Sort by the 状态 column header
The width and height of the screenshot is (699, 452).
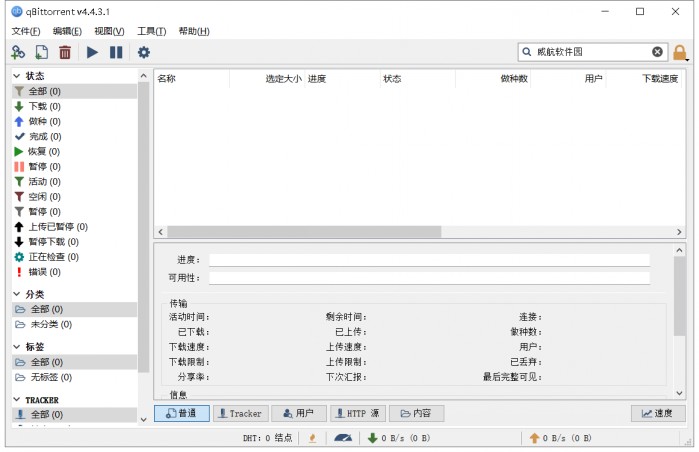[418, 79]
